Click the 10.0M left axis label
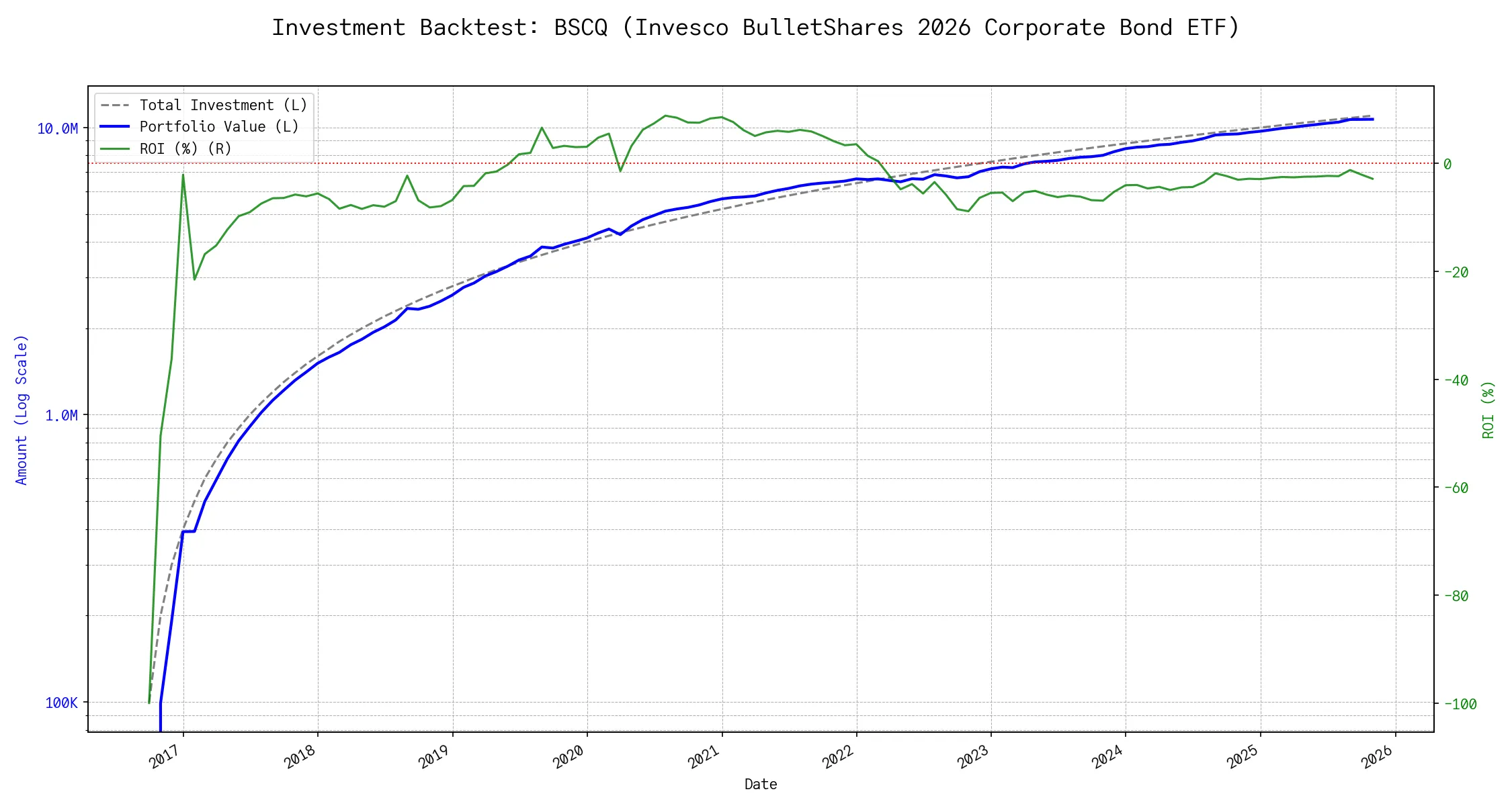 (57, 129)
